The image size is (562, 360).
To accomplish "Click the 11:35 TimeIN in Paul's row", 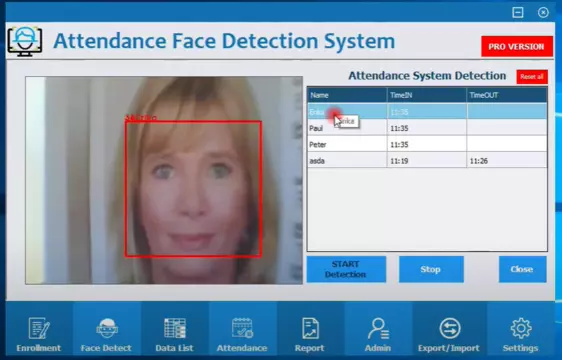I will pyautogui.click(x=427, y=128).
